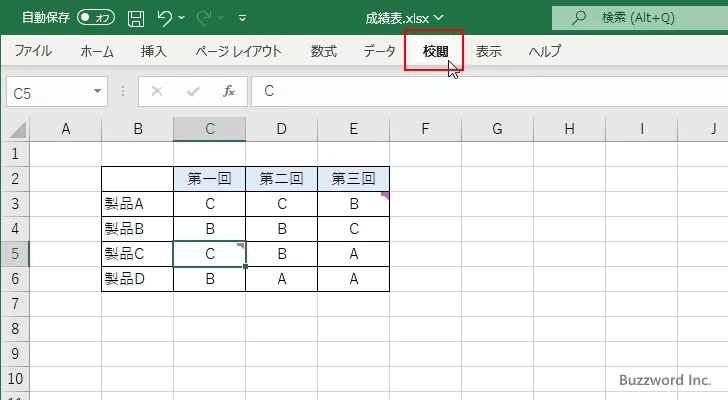Expand the Name Box dropdown arrow

98,91
